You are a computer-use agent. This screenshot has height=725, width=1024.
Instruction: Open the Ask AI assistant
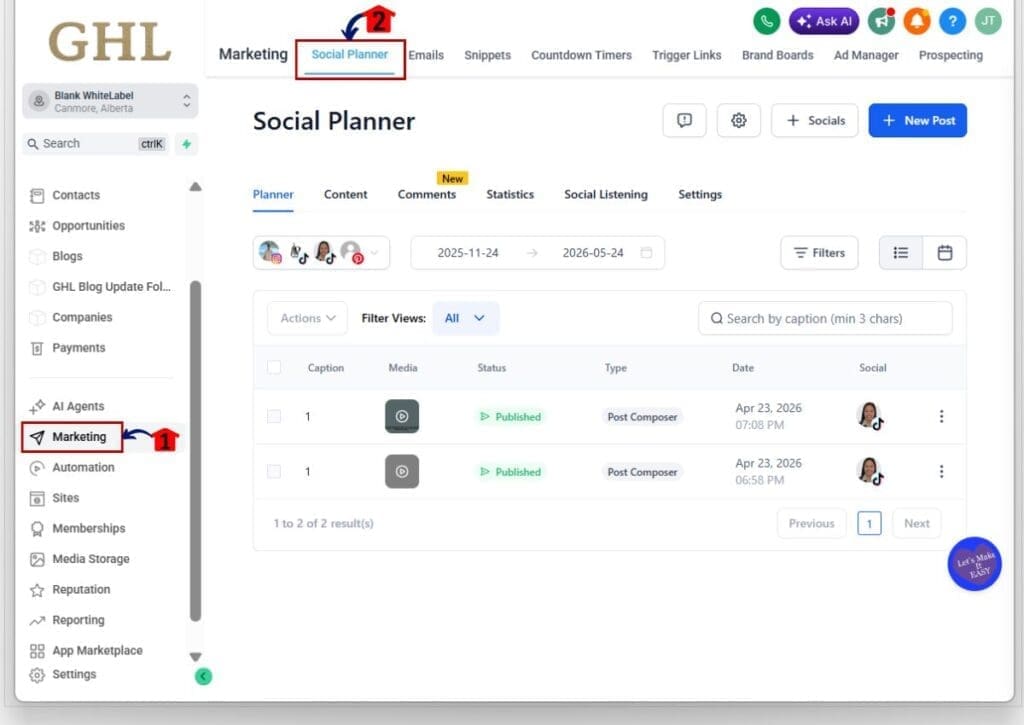pyautogui.click(x=823, y=20)
